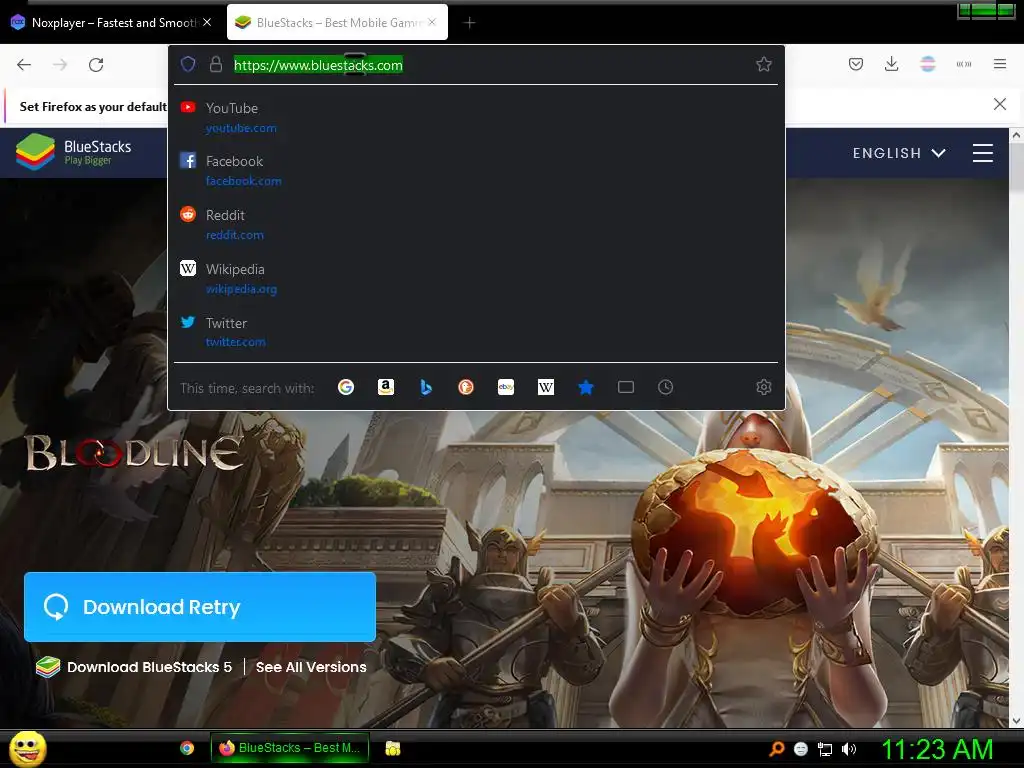Click the network tray icon
Image resolution: width=1024 pixels, height=768 pixels.
pyautogui.click(x=825, y=749)
